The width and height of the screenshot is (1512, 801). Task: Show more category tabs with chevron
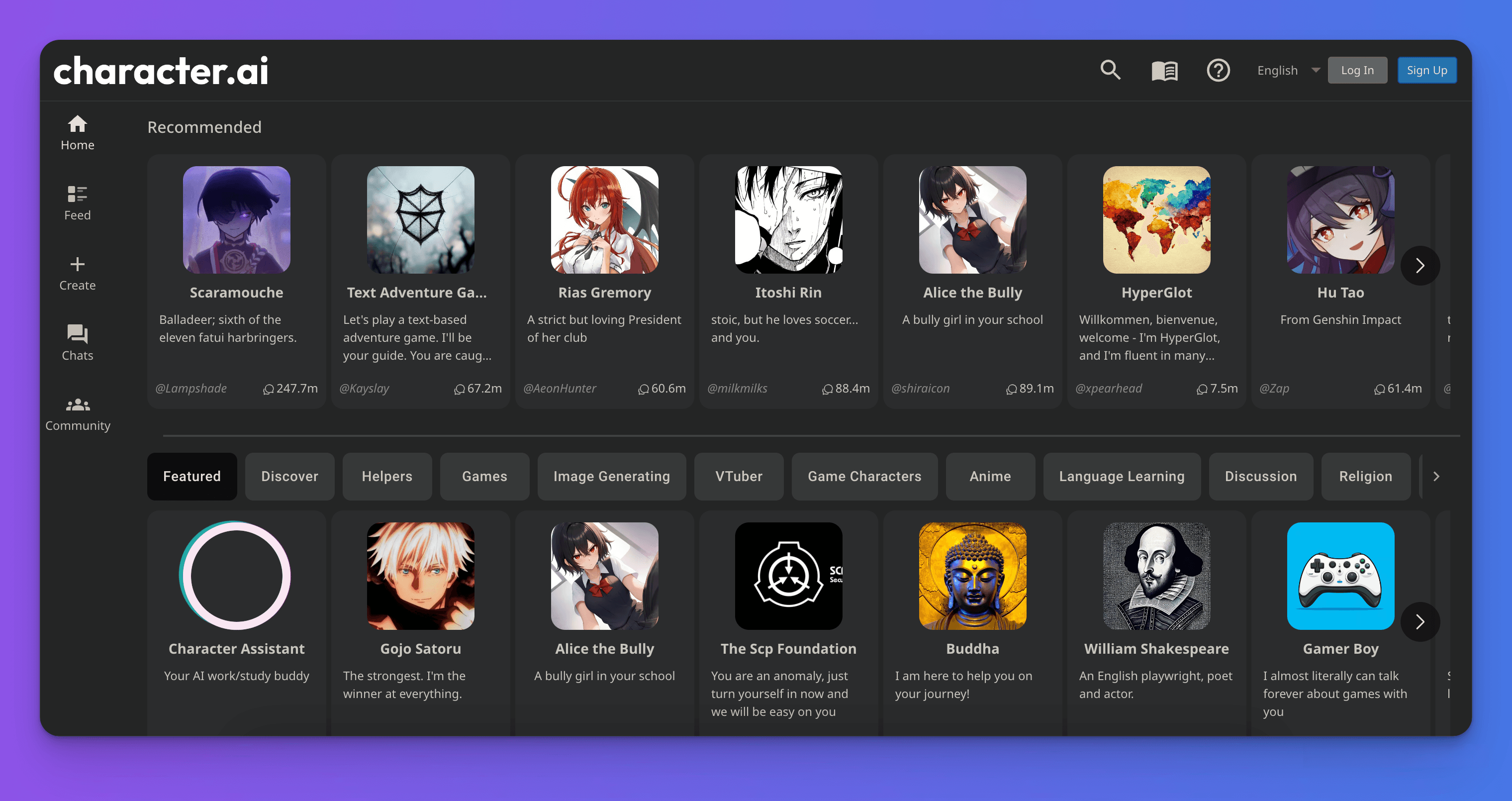click(x=1436, y=476)
